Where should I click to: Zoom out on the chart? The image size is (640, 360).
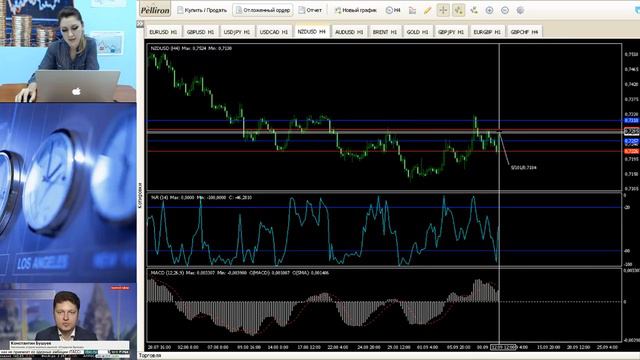click(x=505, y=11)
